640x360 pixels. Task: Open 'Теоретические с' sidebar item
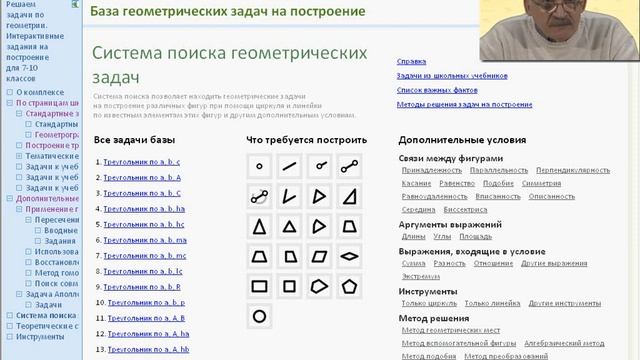(x=47, y=326)
